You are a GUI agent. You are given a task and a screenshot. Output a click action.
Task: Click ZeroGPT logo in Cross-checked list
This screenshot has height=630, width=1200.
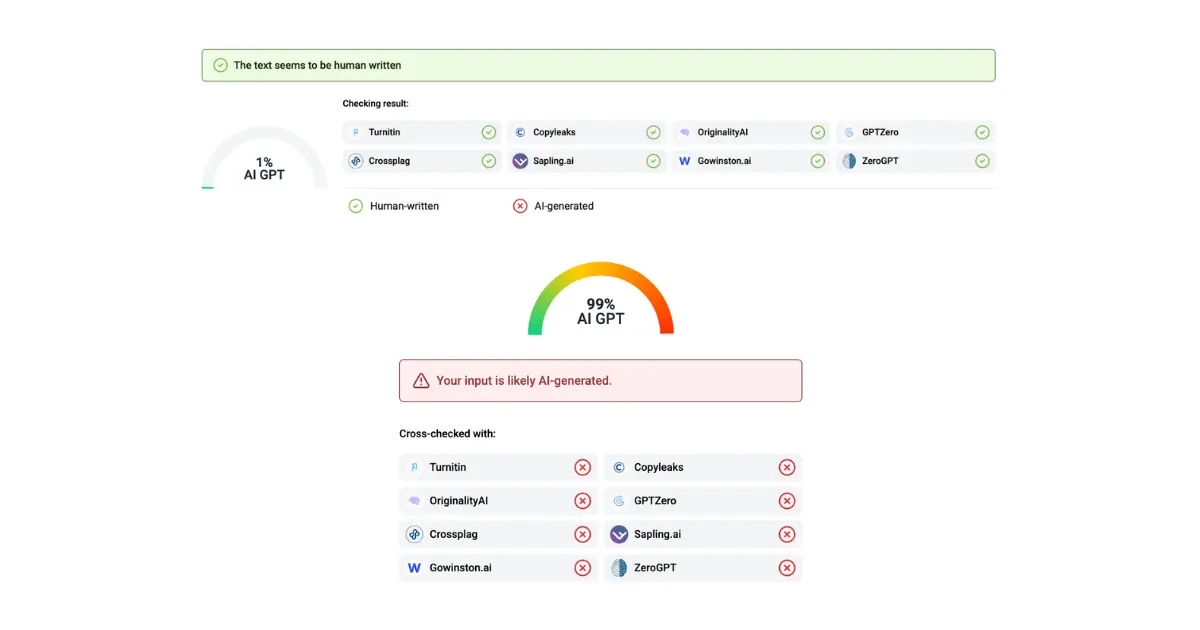[619, 568]
